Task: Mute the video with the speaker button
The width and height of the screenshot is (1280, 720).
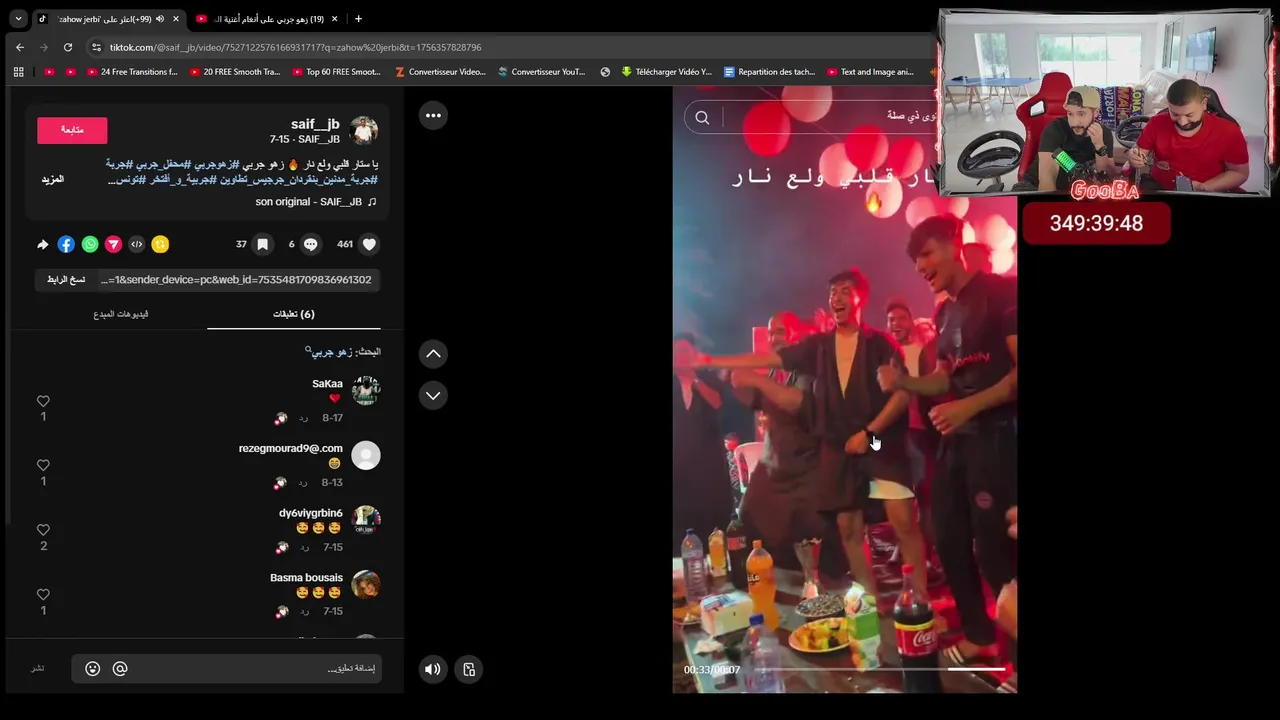Action: (432, 669)
